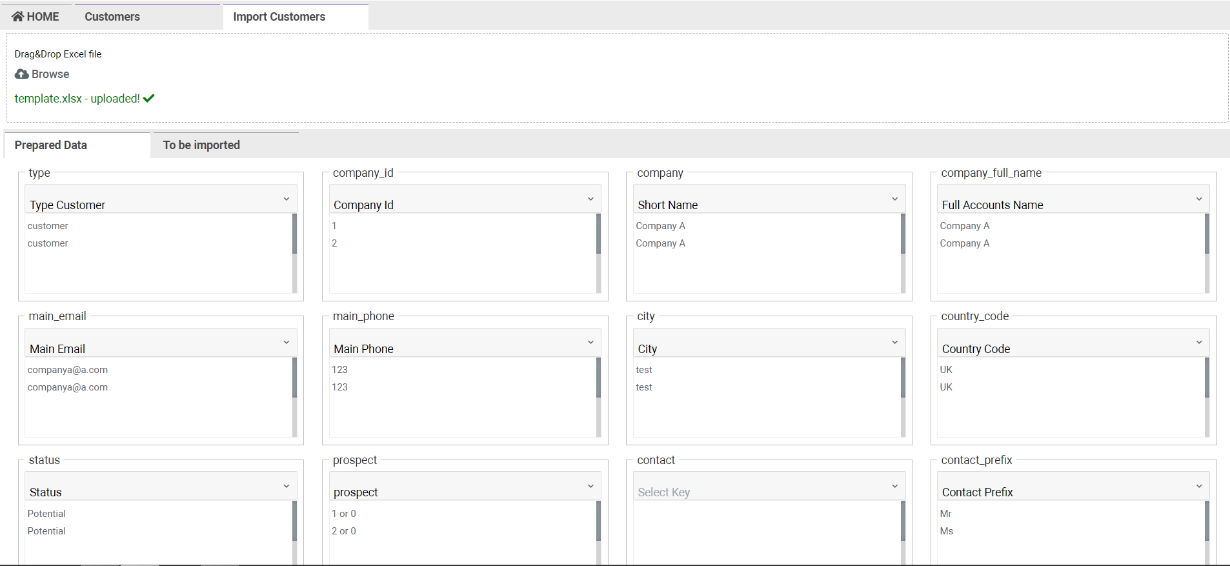Image resolution: width=1230 pixels, height=566 pixels.
Task: Switch to the To be imported tab
Action: tap(201, 145)
